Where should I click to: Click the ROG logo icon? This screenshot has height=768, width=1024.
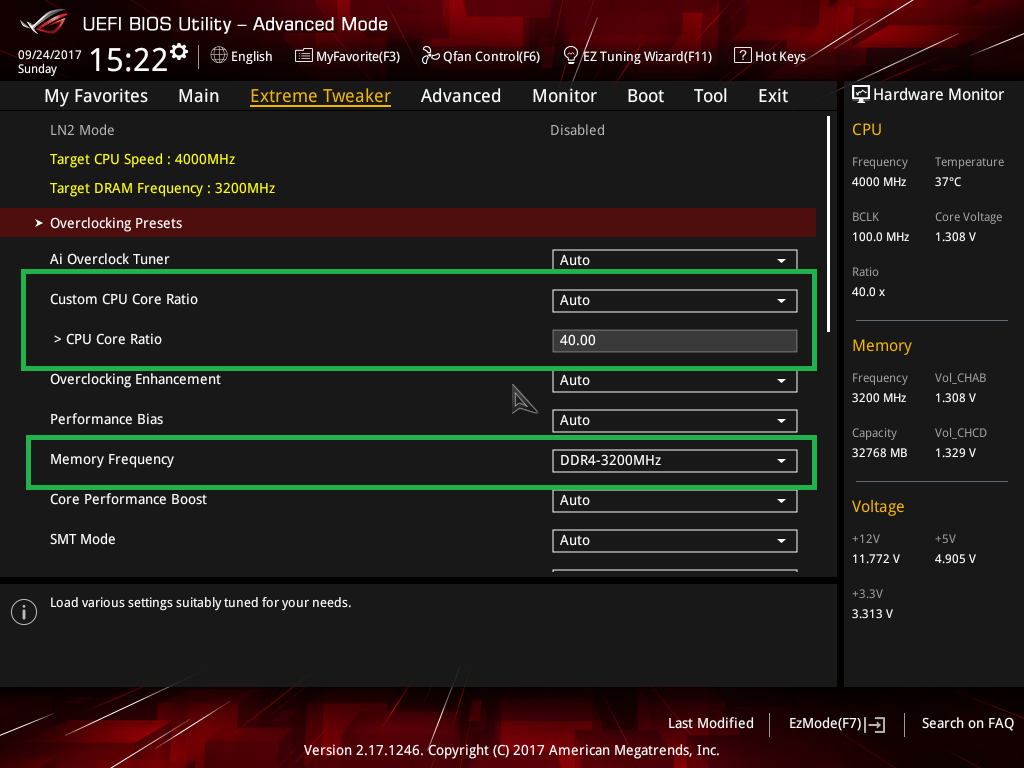[x=44, y=22]
